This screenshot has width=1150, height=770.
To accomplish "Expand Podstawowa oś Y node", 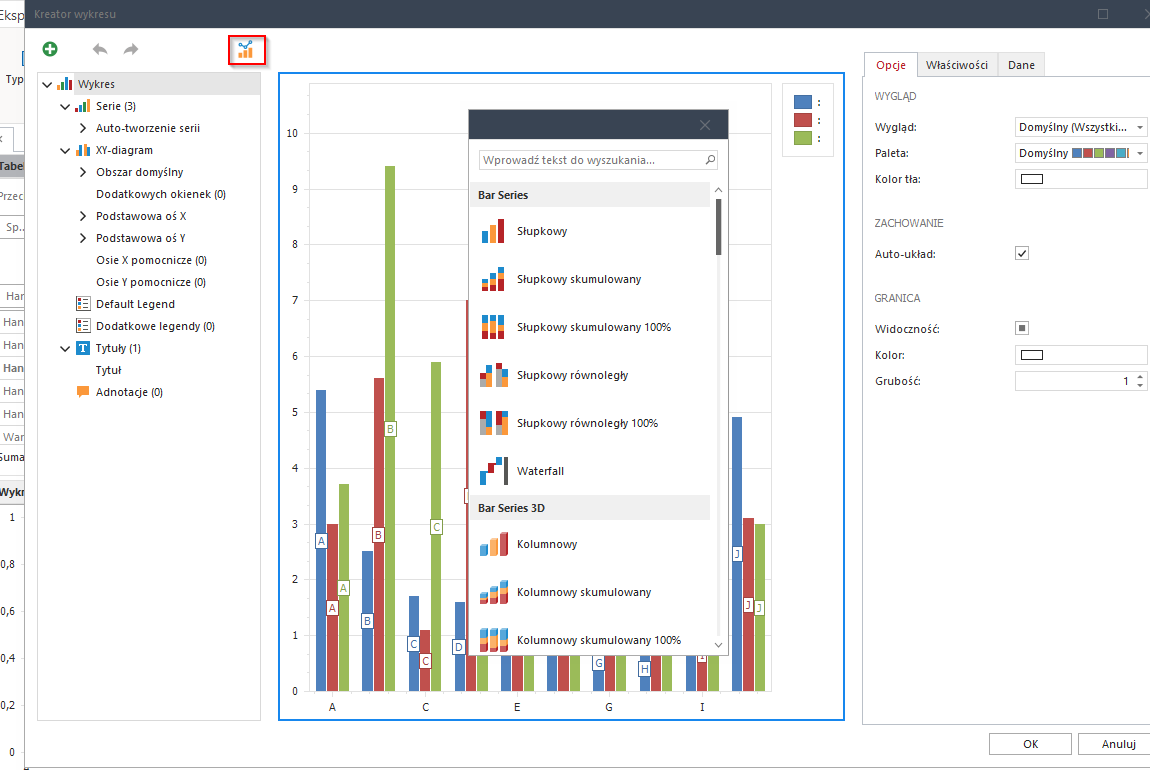I will pyautogui.click(x=83, y=238).
